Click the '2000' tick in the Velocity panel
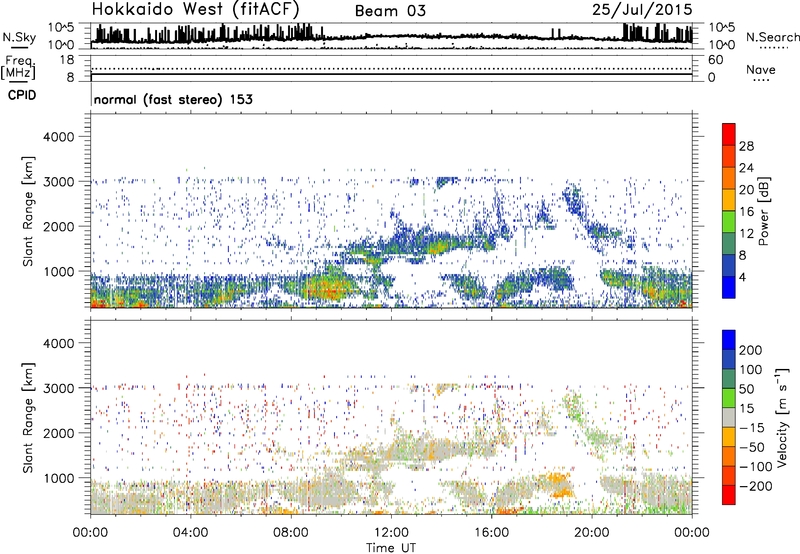Image resolution: width=800 pixels, height=554 pixels. coord(58,433)
